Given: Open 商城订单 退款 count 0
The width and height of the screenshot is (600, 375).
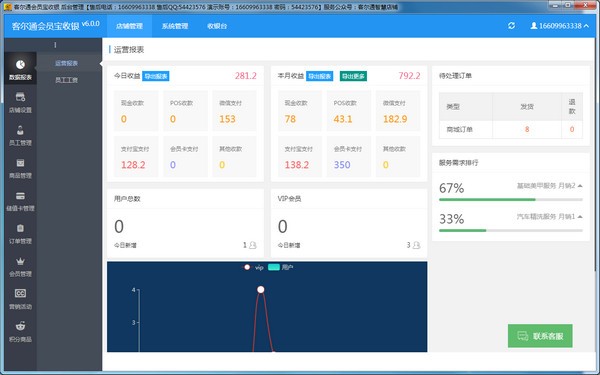Looking at the screenshot, I should (x=572, y=129).
